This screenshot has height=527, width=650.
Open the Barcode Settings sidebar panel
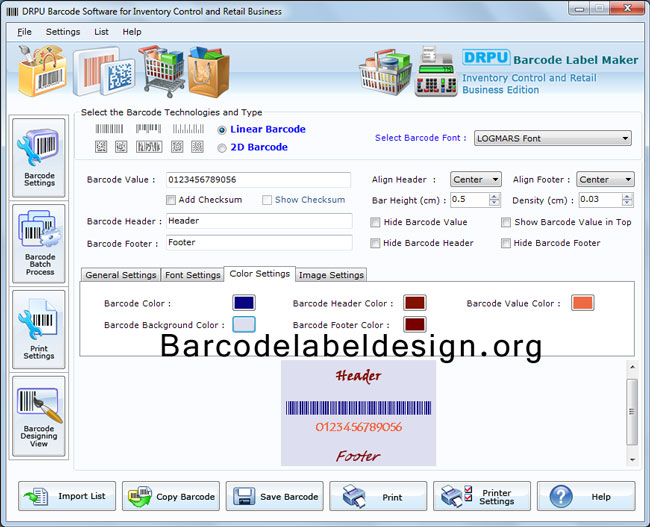(x=39, y=158)
